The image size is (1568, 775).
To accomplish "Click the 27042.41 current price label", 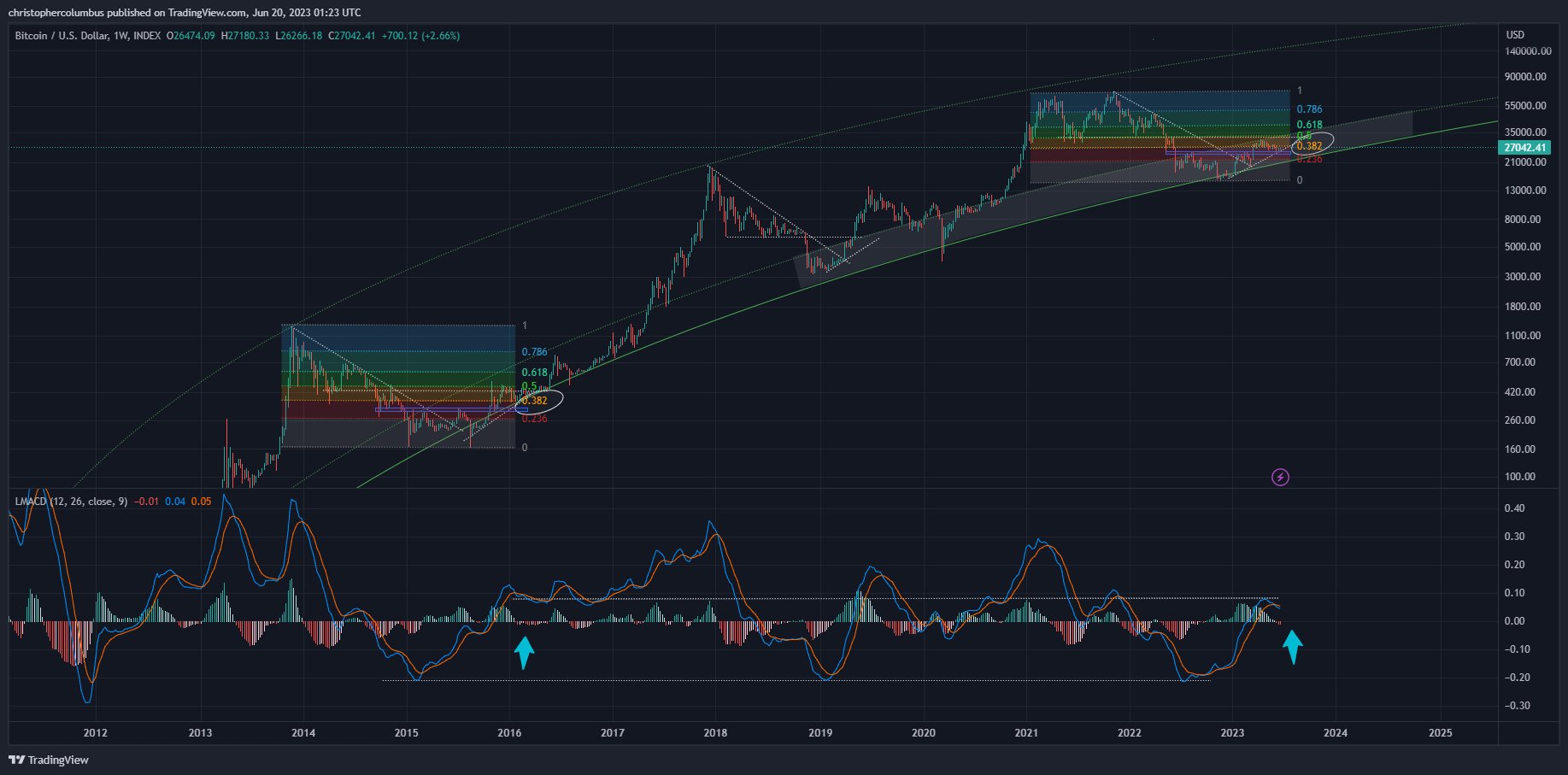I will click(1525, 147).
